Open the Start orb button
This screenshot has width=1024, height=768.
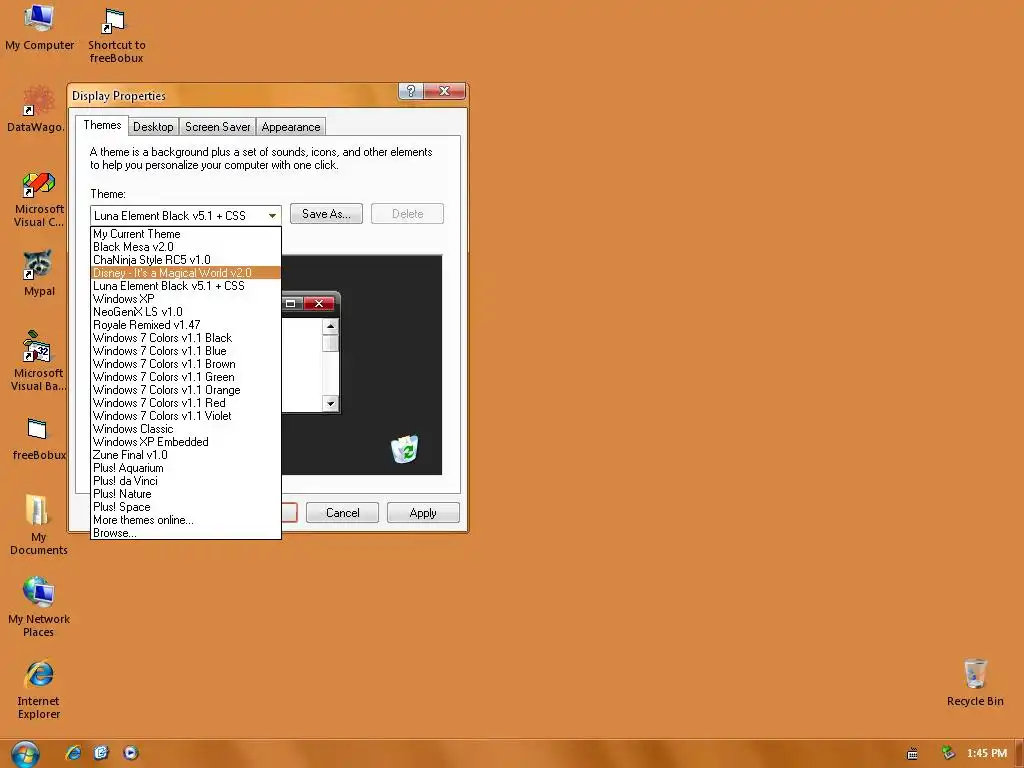pyautogui.click(x=25, y=754)
